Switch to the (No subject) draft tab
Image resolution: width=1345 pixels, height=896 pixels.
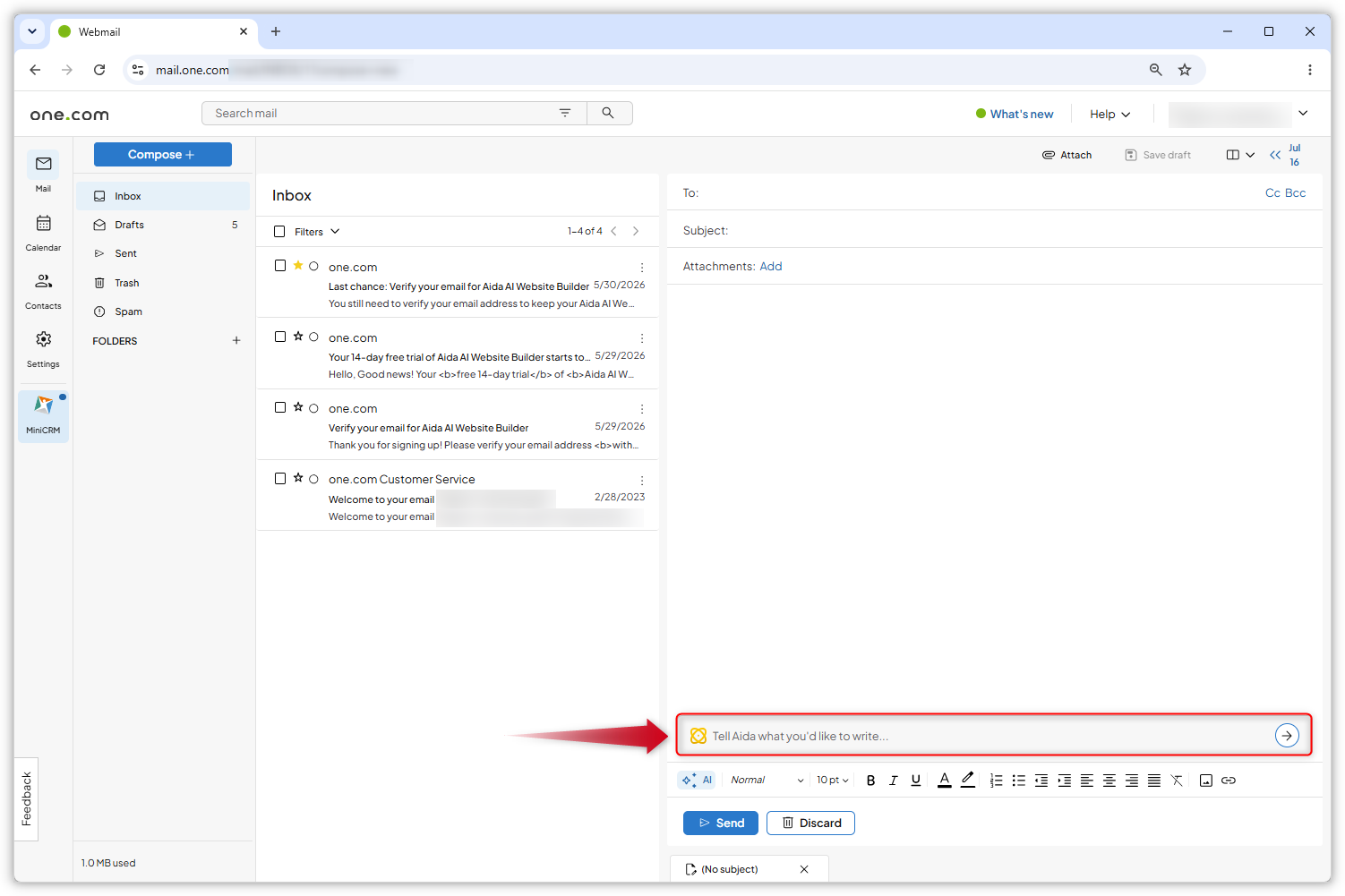pos(731,869)
